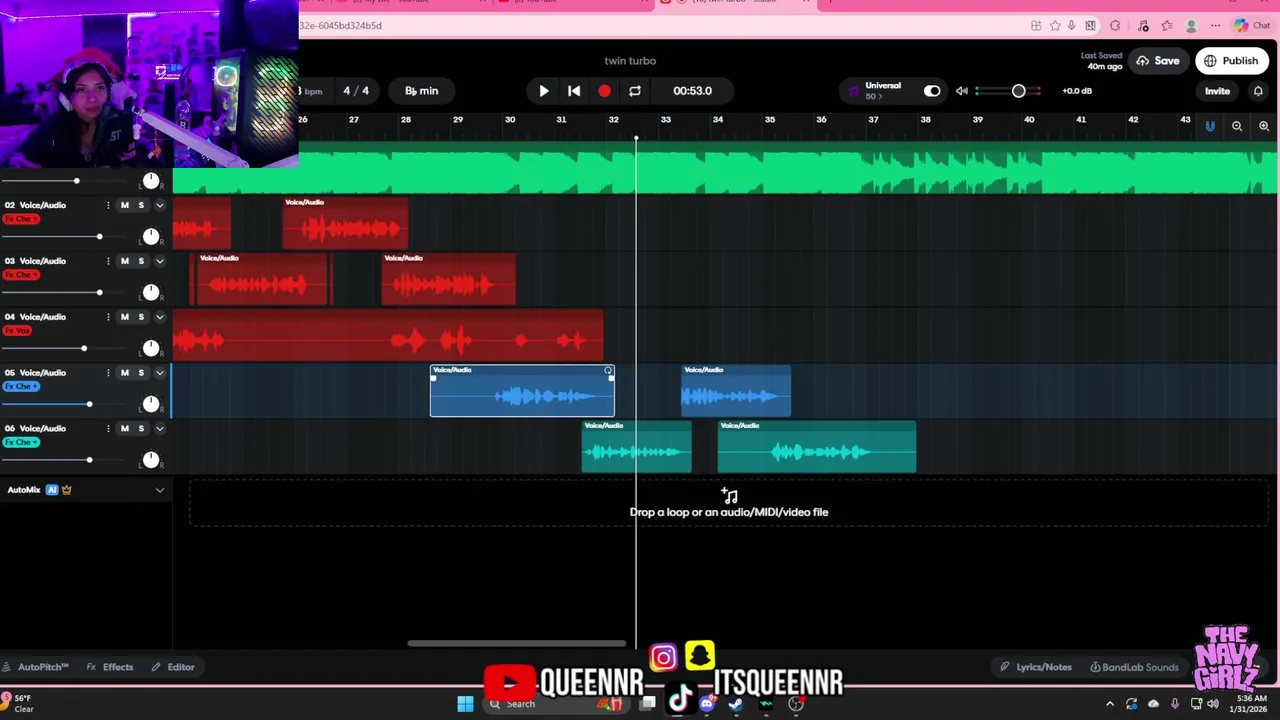Image resolution: width=1280 pixels, height=720 pixels.
Task: Return playhead to the beginning
Action: tap(574, 91)
